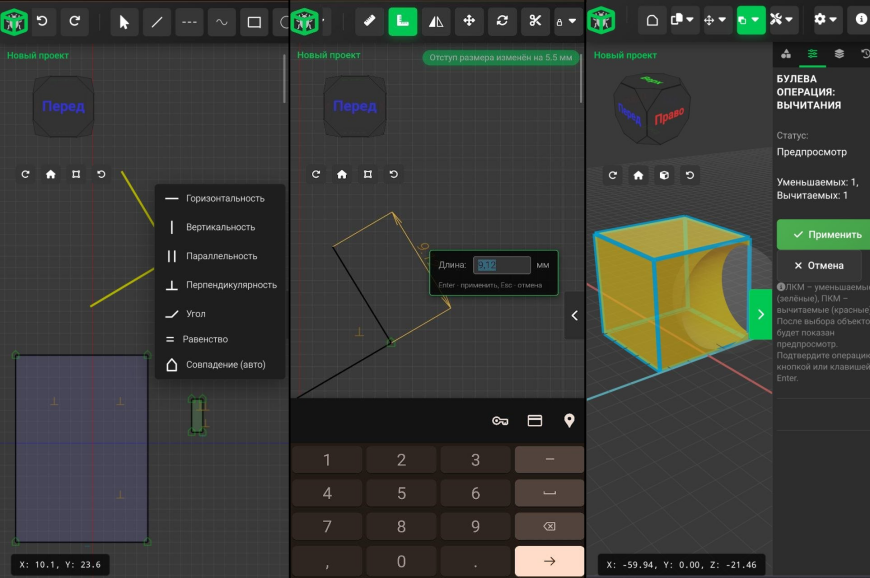870x578 pixels.
Task: Click the home view icon in right 3D panel
Action: coord(639,175)
